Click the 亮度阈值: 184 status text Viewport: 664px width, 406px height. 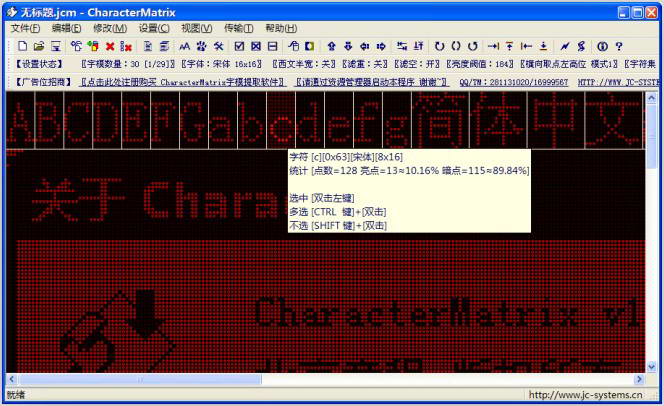[x=480, y=64]
